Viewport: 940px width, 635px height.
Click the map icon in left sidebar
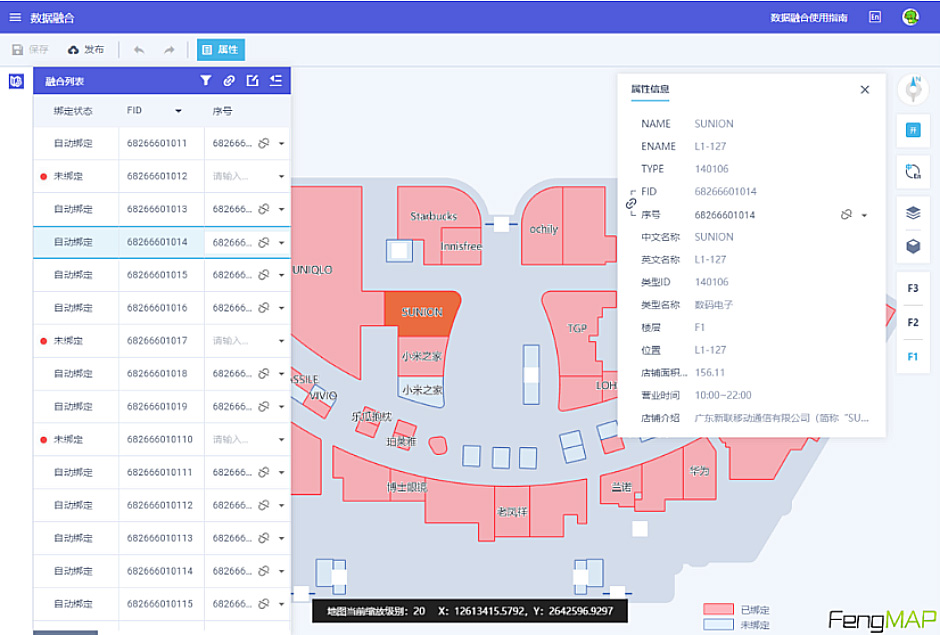pyautogui.click(x=15, y=80)
